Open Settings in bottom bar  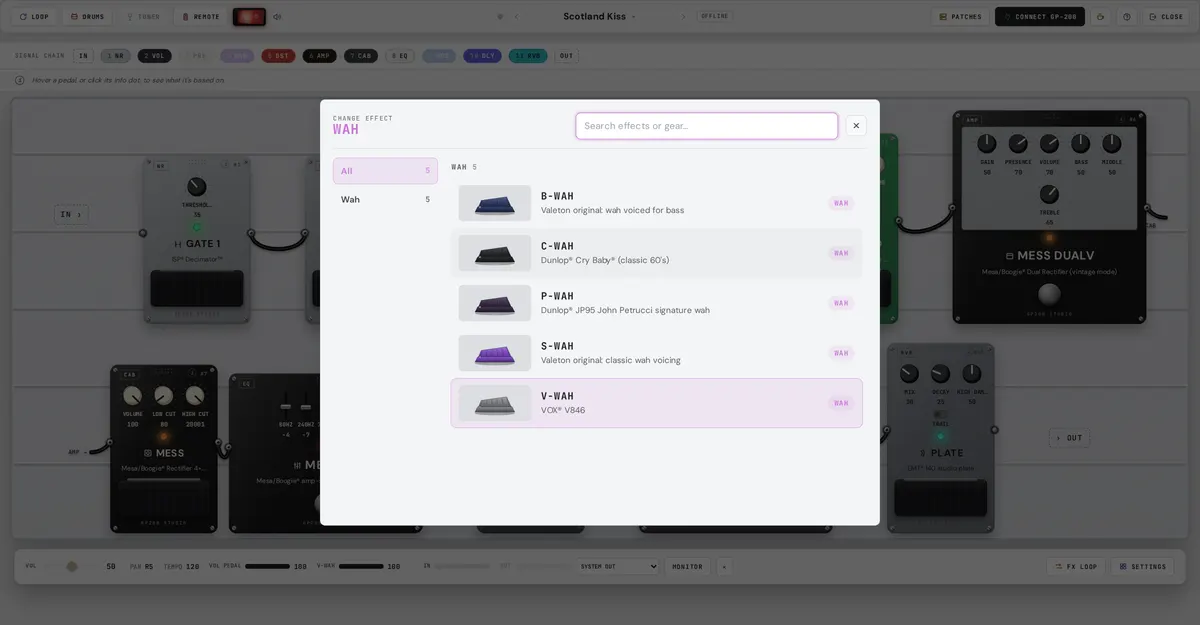[x=1142, y=566]
